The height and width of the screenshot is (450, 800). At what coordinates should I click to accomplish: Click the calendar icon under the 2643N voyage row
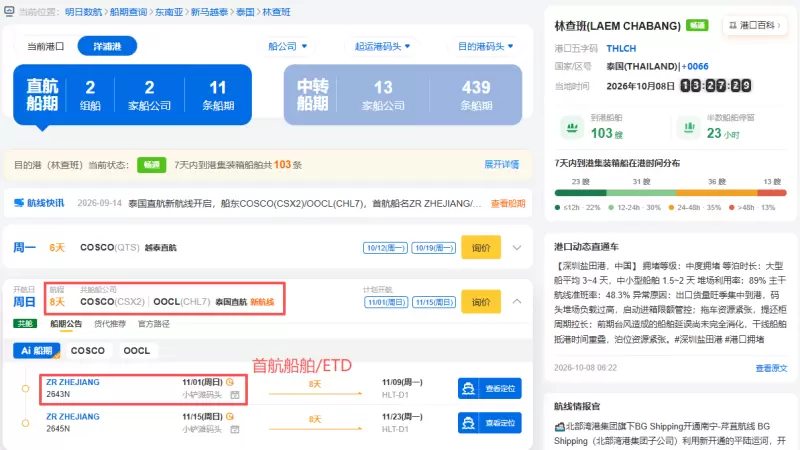pos(235,395)
